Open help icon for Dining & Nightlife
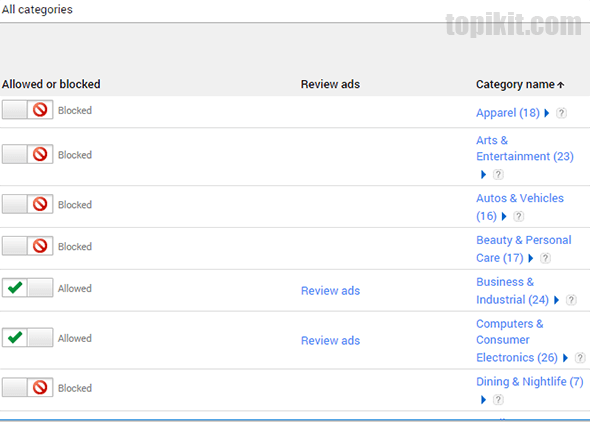Screen dimensions: 590x422 (498, 399)
